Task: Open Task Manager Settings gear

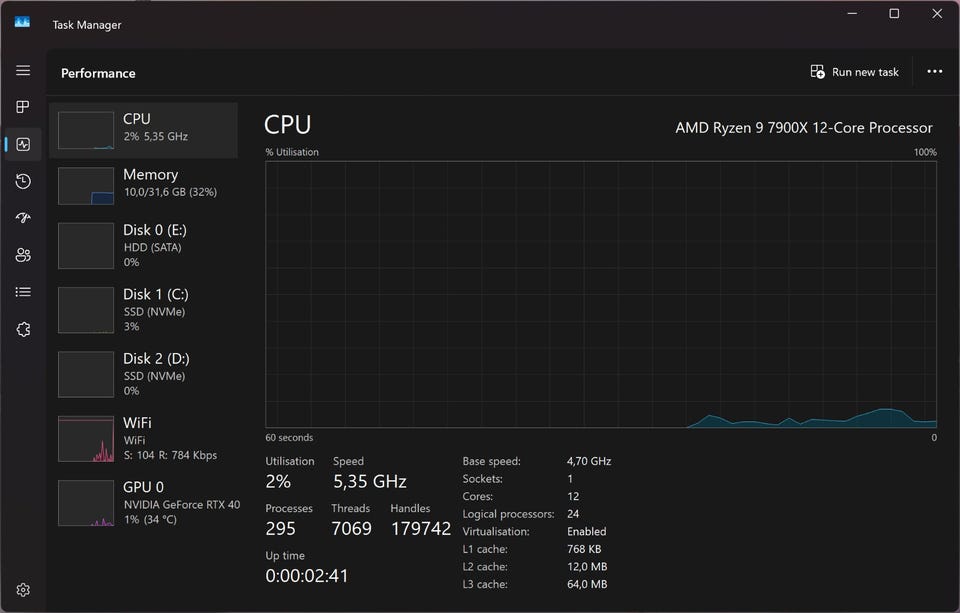Action: click(23, 590)
